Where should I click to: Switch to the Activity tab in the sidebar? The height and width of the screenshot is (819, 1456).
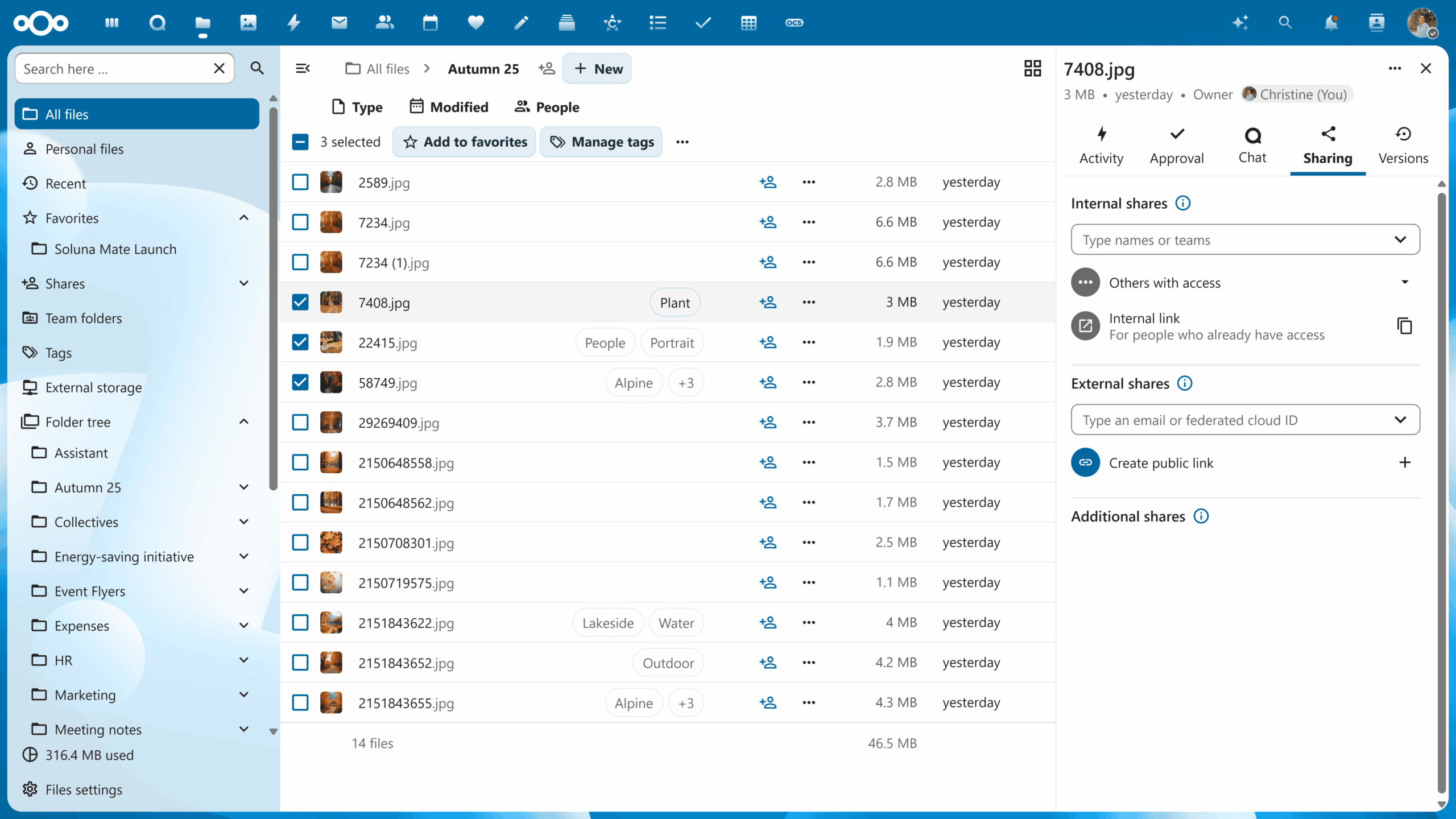click(x=1101, y=146)
